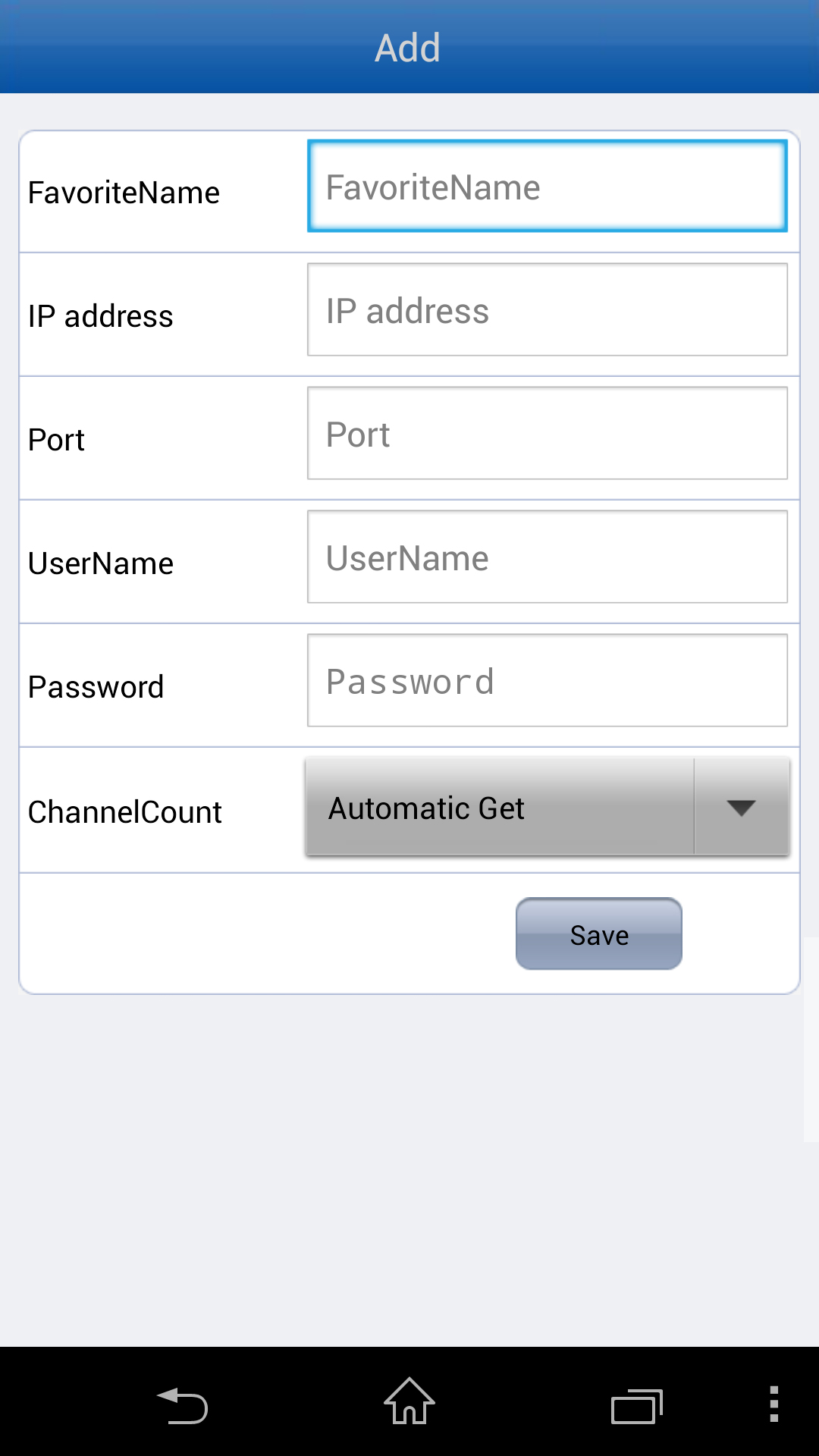Tap the ChannelCount row label
This screenshot has width=819, height=1456.
124,812
